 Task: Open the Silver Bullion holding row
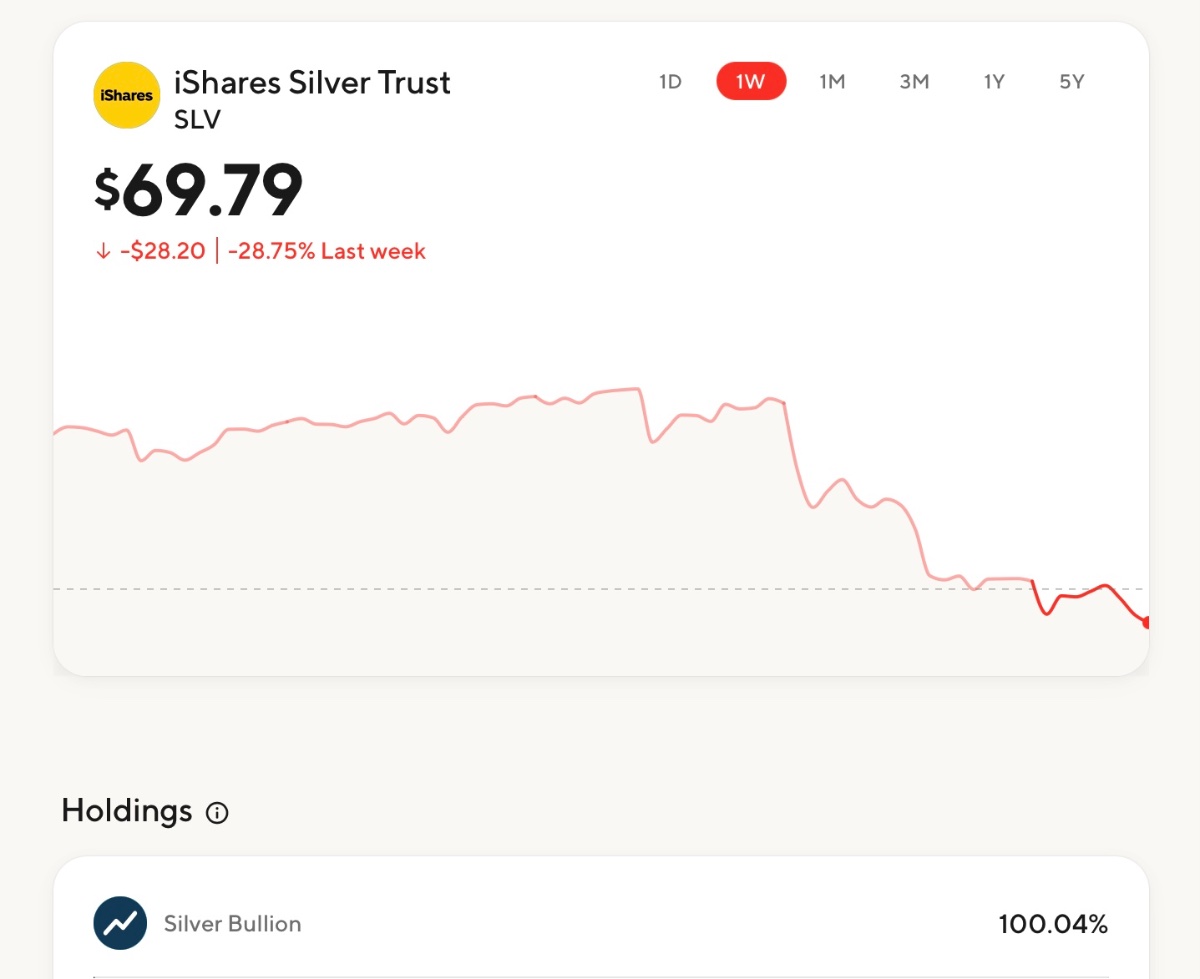pyautogui.click(x=600, y=923)
